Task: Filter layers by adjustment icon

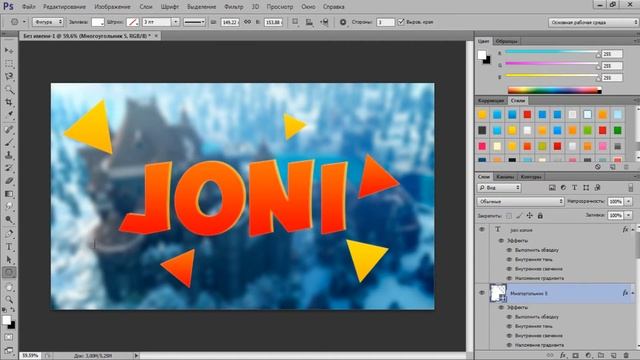Action: 563,188
